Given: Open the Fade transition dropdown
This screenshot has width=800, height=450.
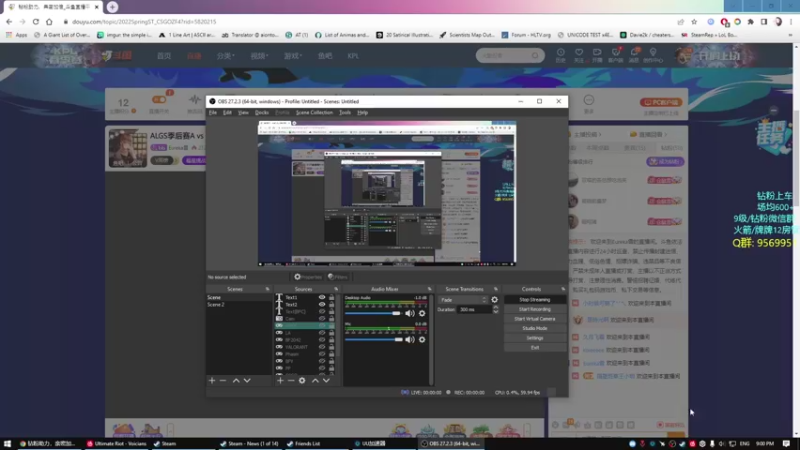Looking at the screenshot, I should coord(463,300).
